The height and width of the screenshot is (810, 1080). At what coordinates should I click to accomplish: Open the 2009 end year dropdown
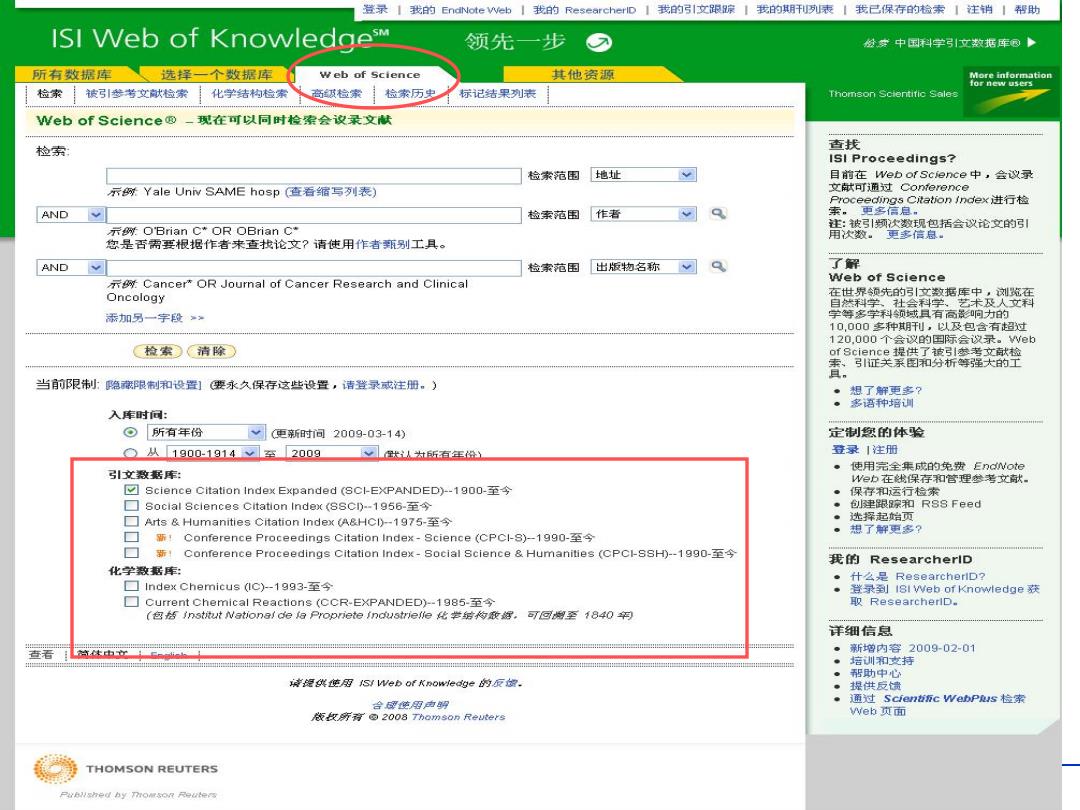332,453
